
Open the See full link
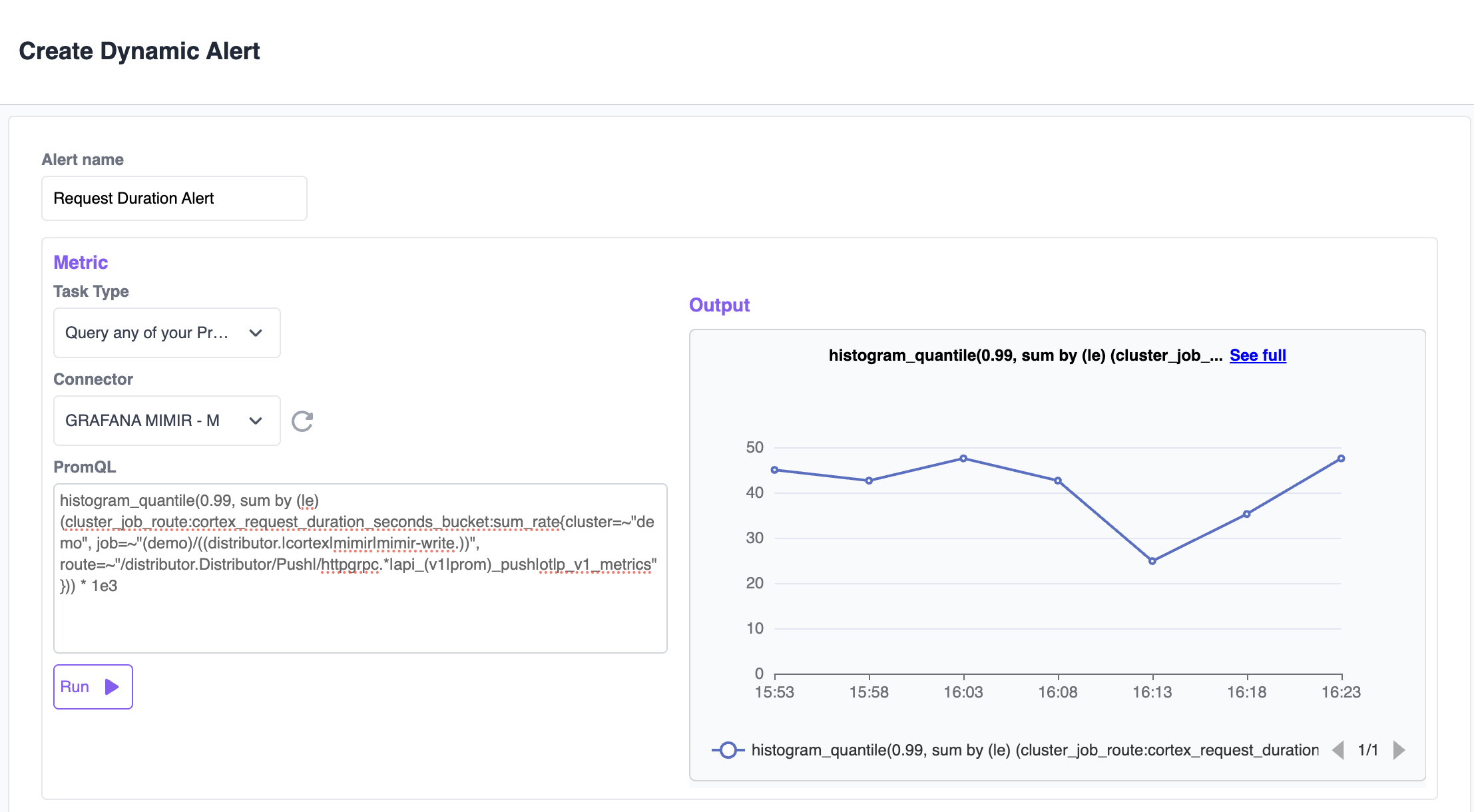(x=1258, y=355)
